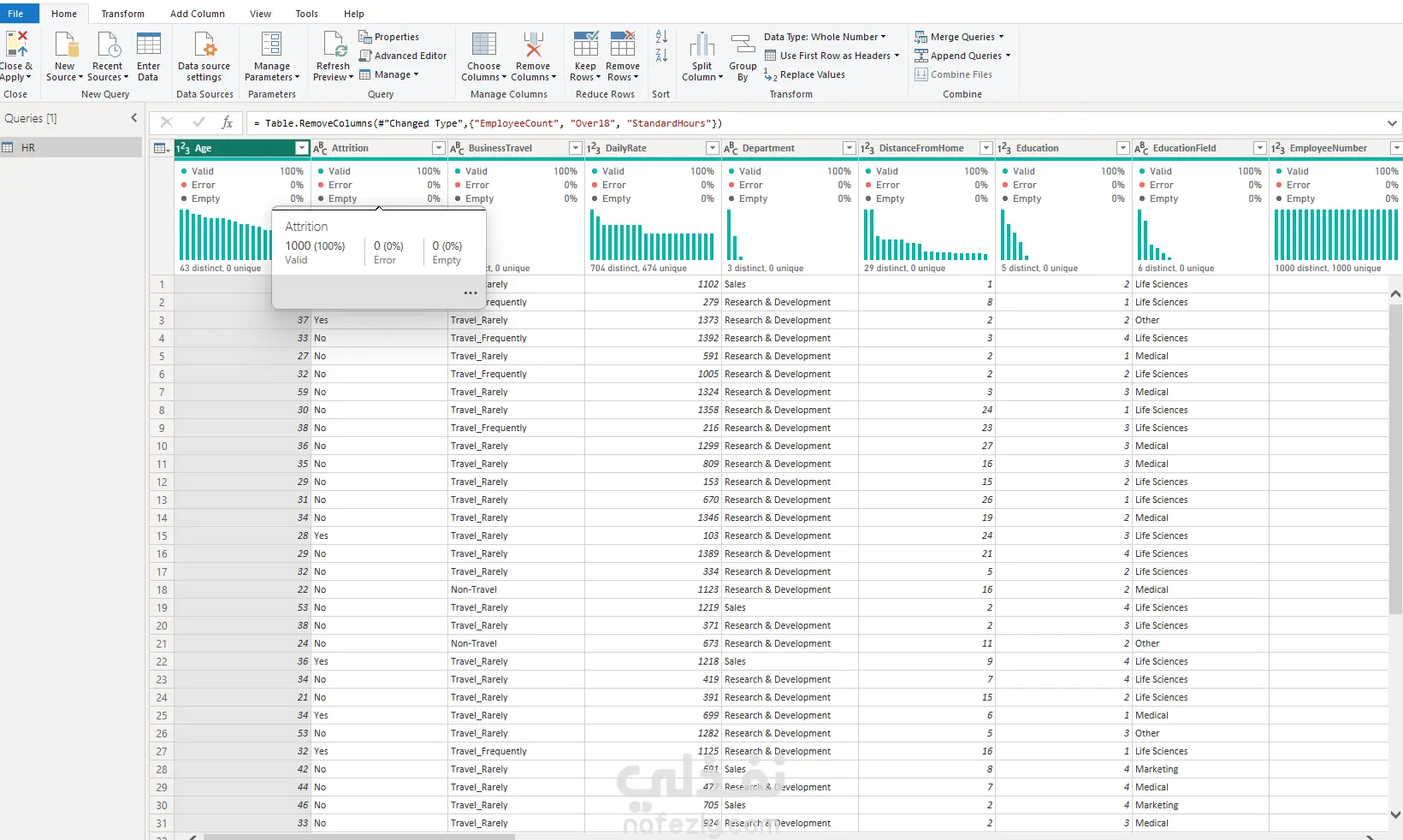Viewport: 1403px width, 840px height.
Task: Click the Manage Parameters icon
Action: click(x=272, y=44)
